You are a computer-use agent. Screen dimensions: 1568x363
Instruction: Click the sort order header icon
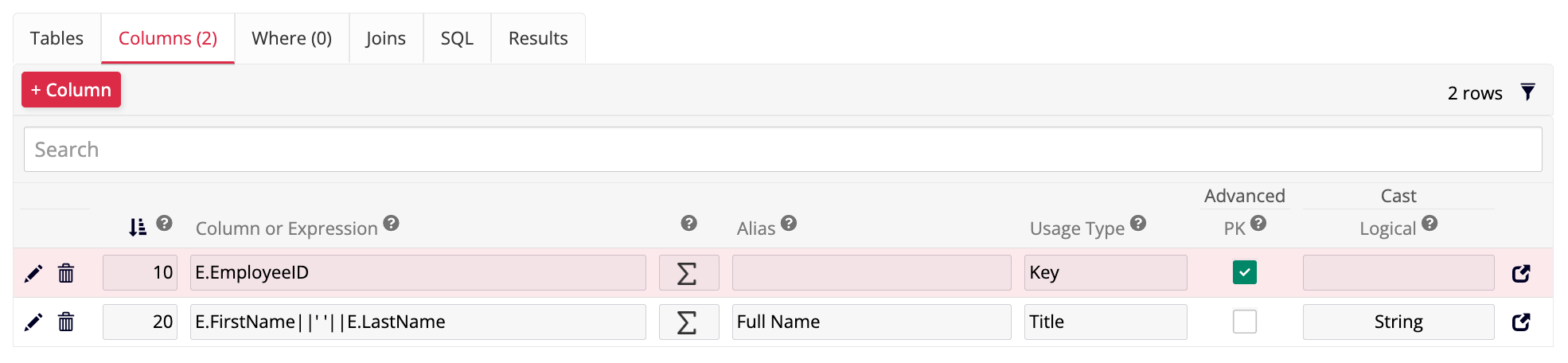pos(138,228)
